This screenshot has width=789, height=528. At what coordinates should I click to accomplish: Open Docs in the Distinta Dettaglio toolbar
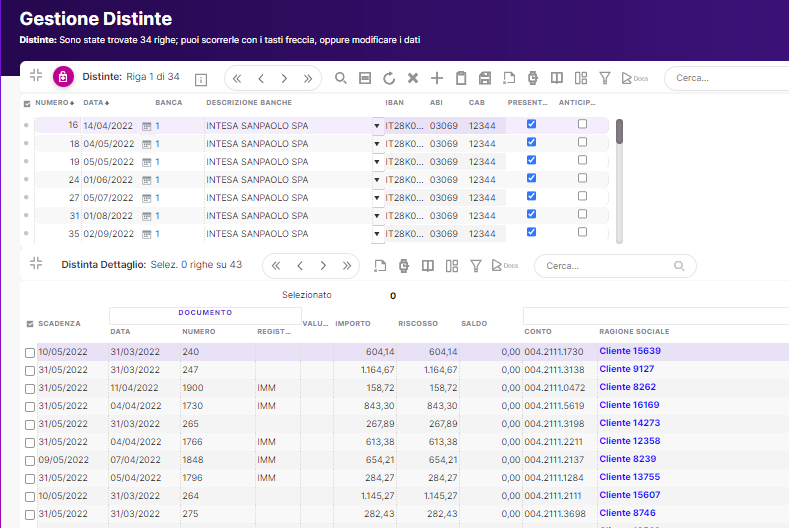tap(505, 265)
